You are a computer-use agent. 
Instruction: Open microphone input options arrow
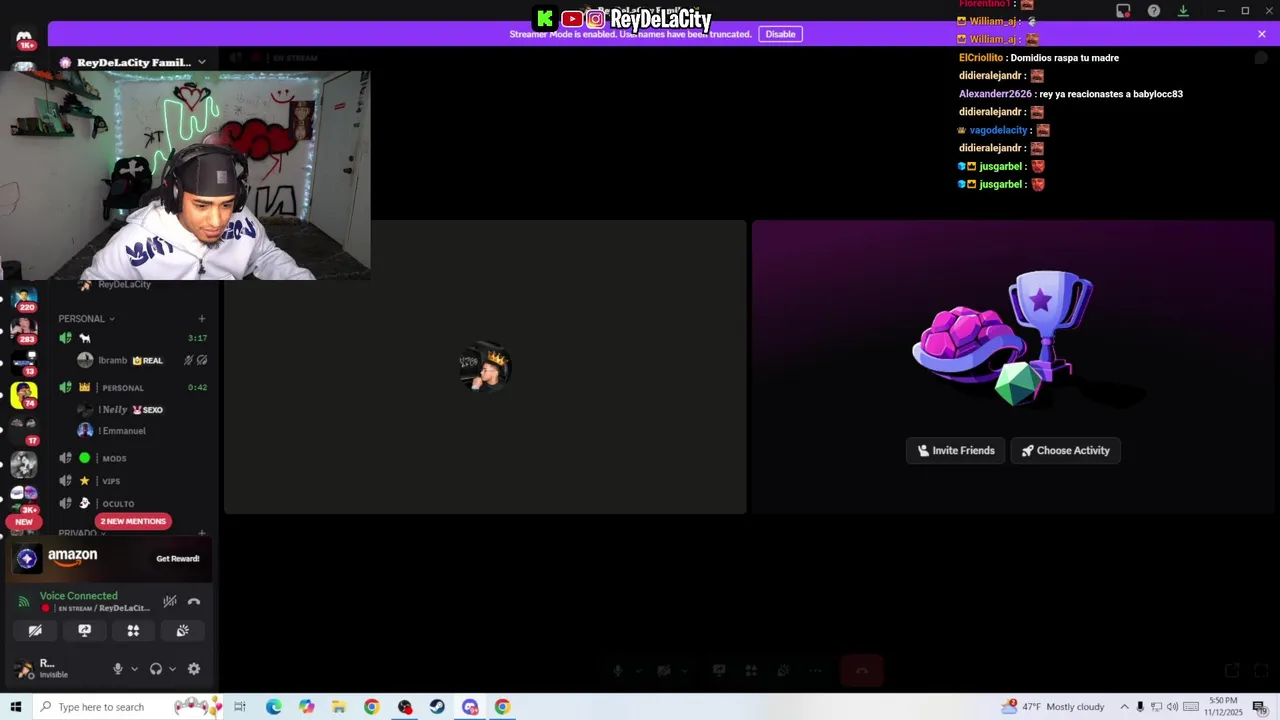(x=134, y=669)
